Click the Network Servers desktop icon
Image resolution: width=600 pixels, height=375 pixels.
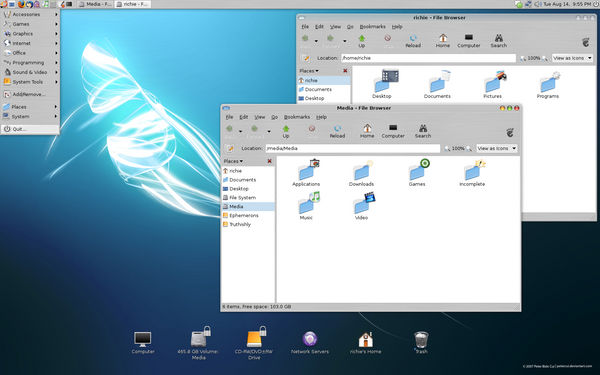[x=310, y=343]
